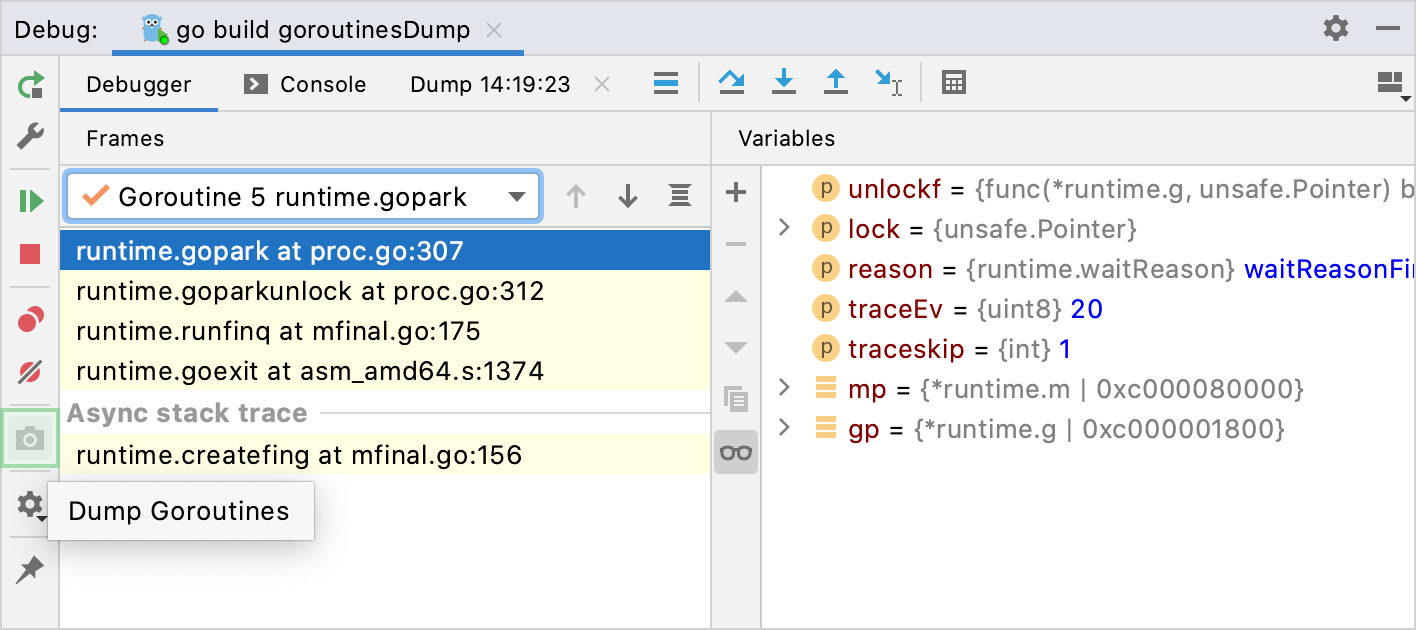The image size is (1416, 630).
Task: Toggle the Pin Tab icon
Action: pyautogui.click(x=31, y=570)
